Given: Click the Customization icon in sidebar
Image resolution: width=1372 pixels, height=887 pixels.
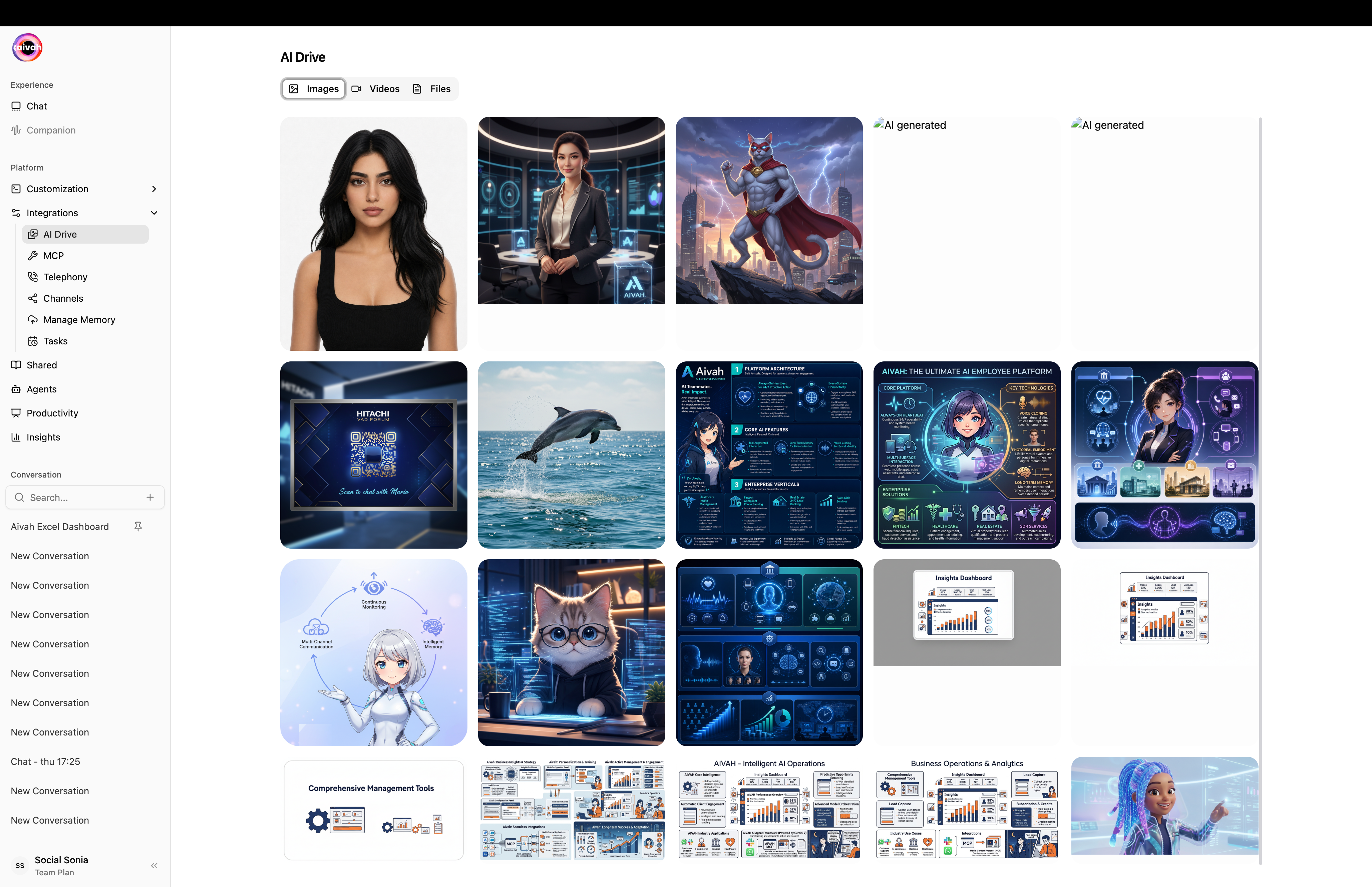Looking at the screenshot, I should (x=16, y=189).
